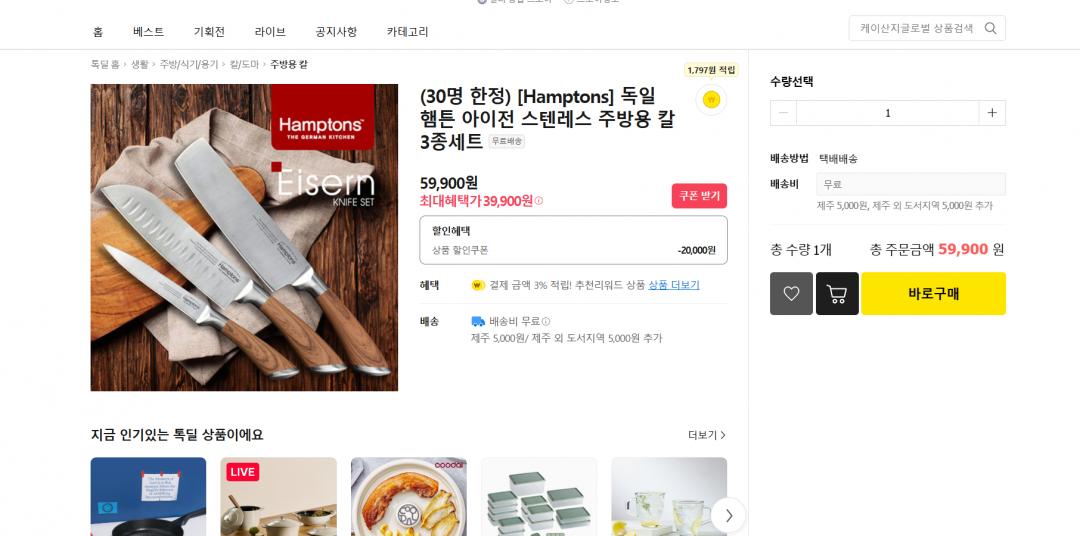Decrease quantity with the minus button
This screenshot has height=536, width=1080.
pyautogui.click(x=783, y=113)
